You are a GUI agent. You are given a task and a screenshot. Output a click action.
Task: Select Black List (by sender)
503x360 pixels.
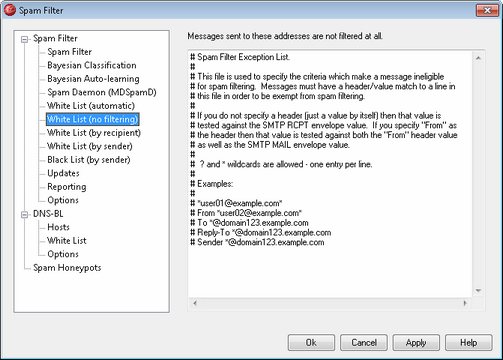click(x=89, y=160)
